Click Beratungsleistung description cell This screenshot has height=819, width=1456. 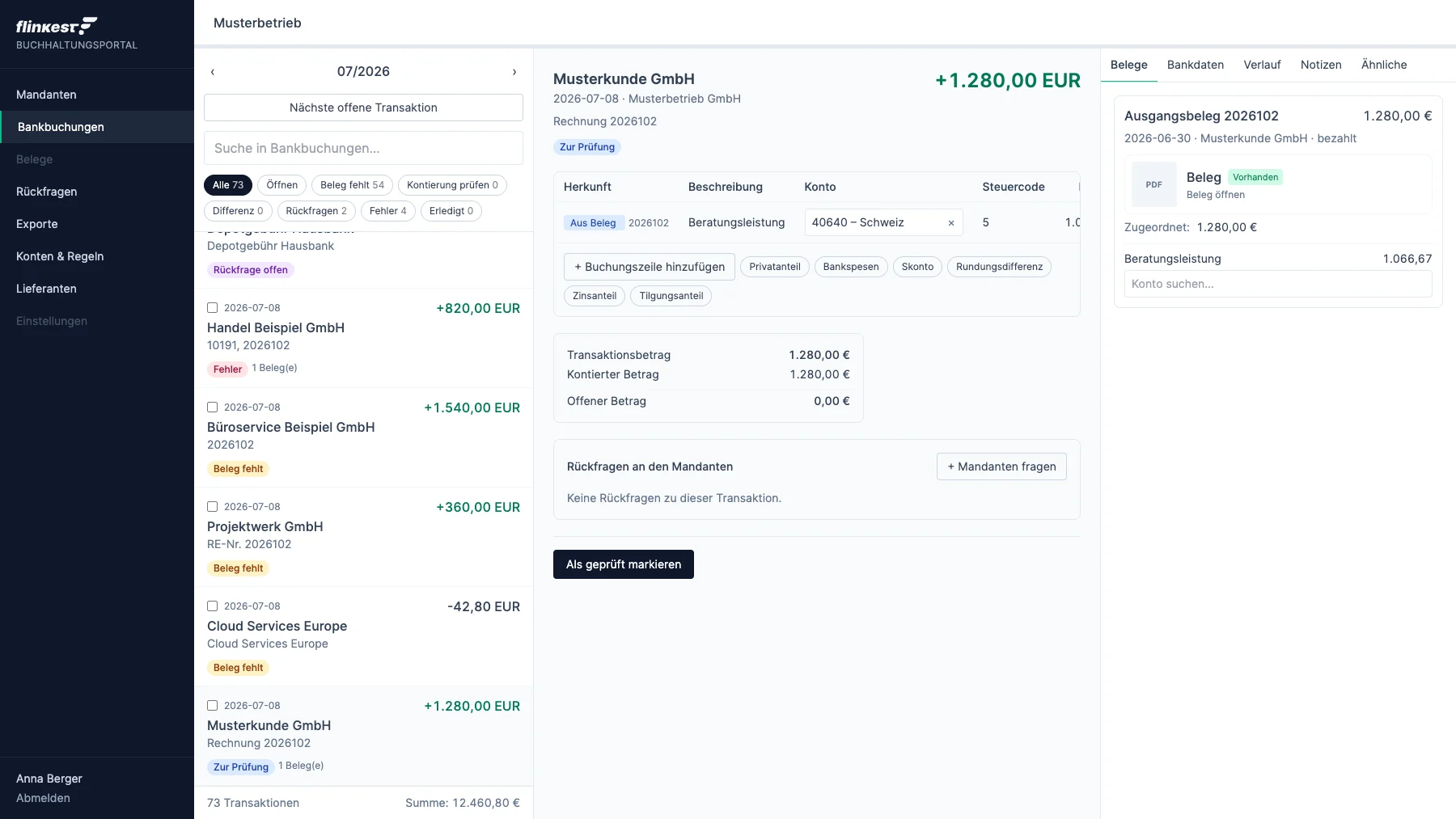click(x=736, y=222)
